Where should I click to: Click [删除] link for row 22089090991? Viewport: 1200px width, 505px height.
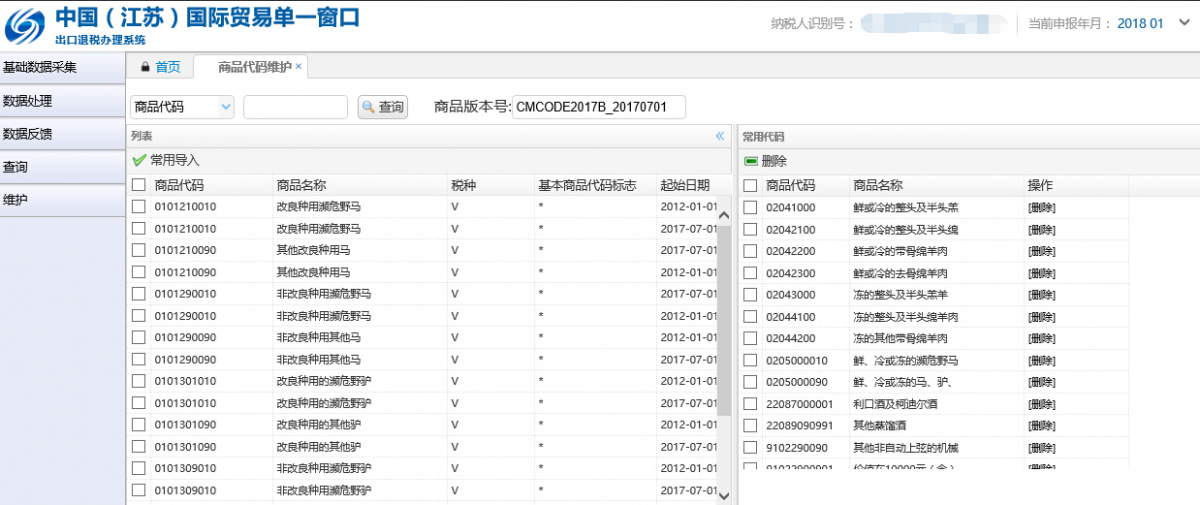[1041, 426]
